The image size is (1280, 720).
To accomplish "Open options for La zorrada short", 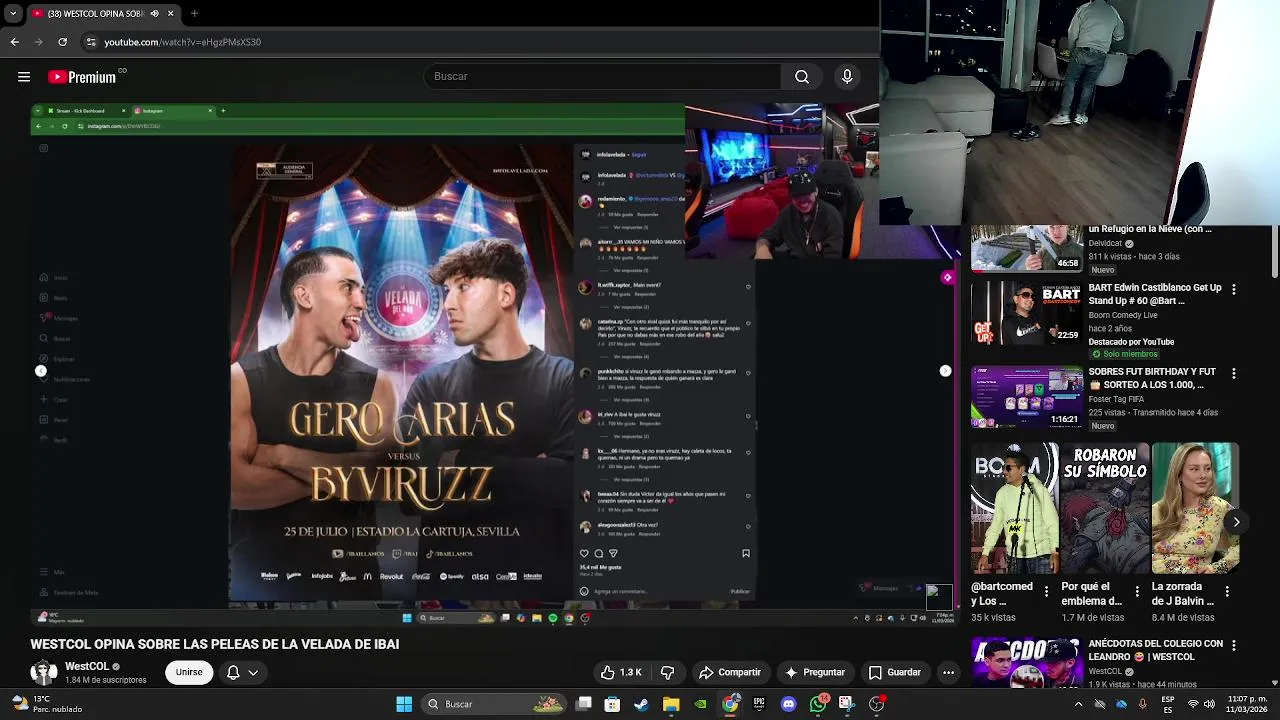I will point(1227,592).
